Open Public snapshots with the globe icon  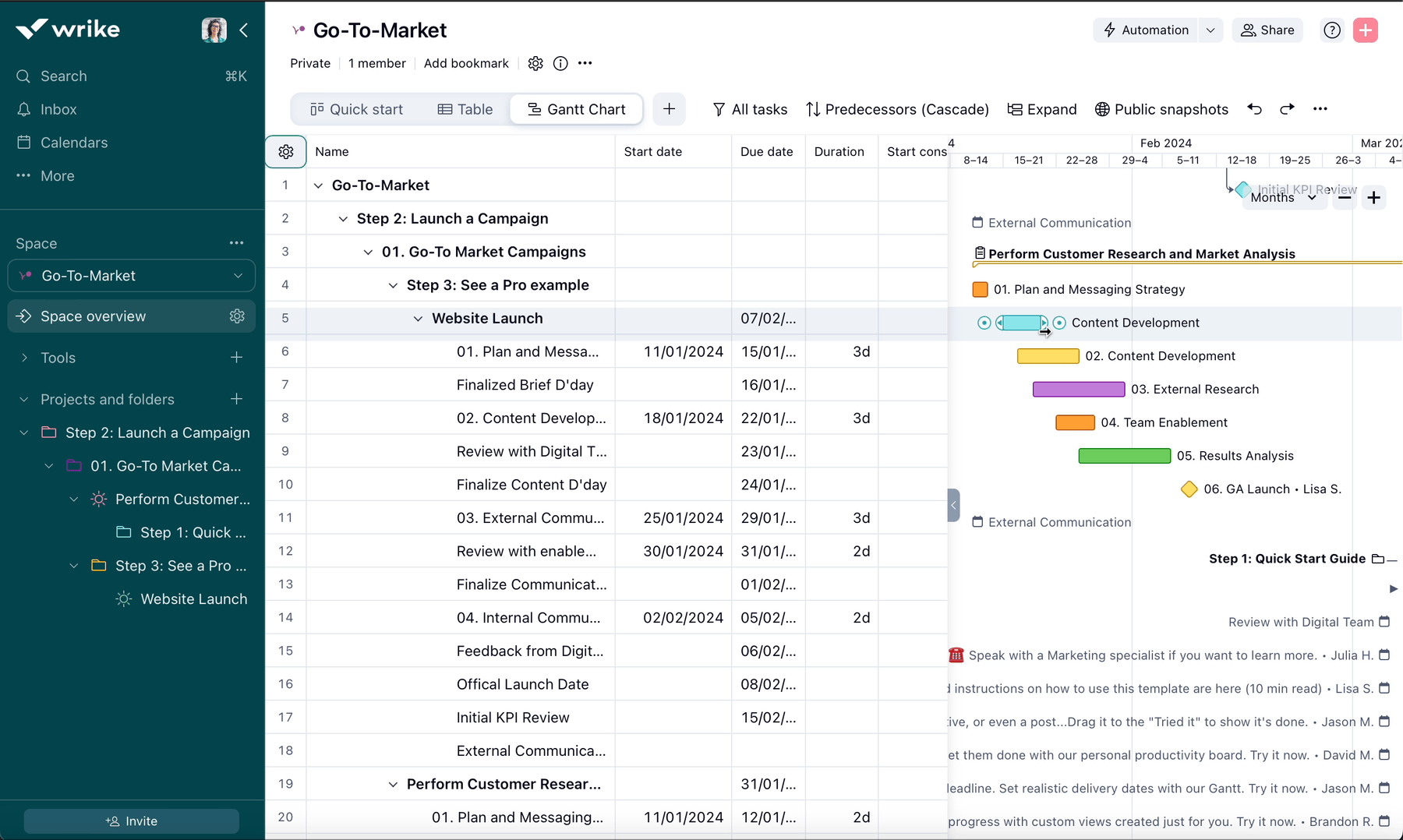pyautogui.click(x=1162, y=109)
